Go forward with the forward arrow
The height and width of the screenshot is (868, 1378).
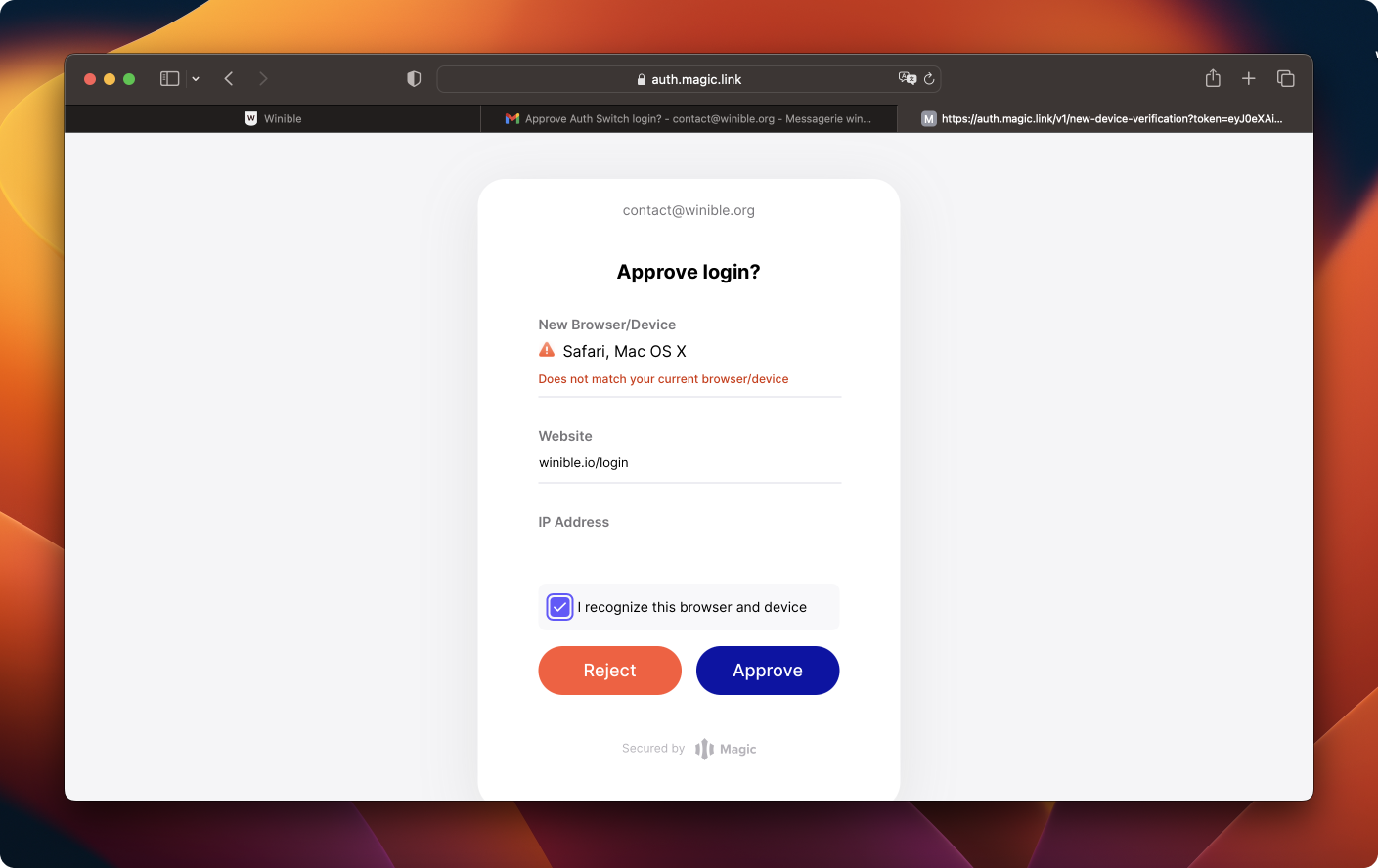tap(263, 79)
